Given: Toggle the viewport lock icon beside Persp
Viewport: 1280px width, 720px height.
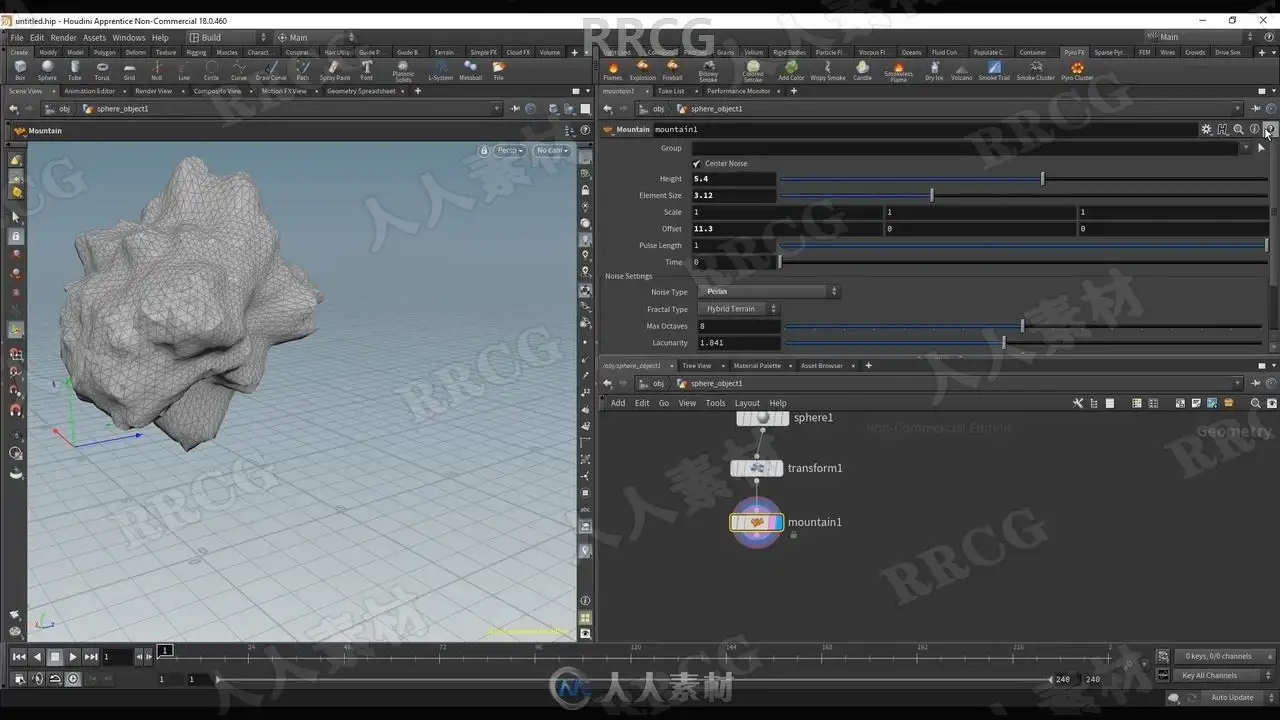Looking at the screenshot, I should (x=484, y=151).
